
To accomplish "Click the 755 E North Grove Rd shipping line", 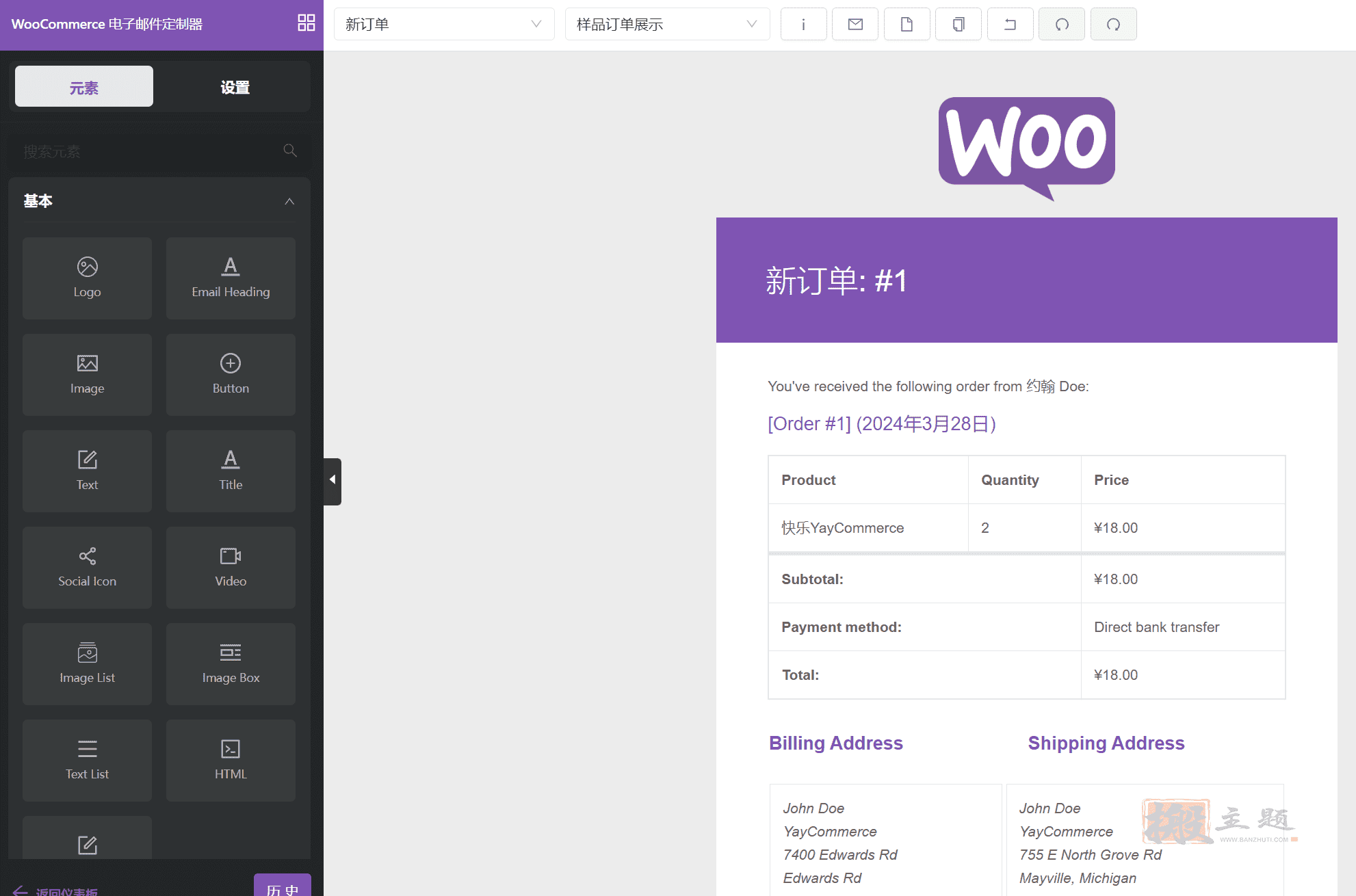I will [x=1091, y=855].
